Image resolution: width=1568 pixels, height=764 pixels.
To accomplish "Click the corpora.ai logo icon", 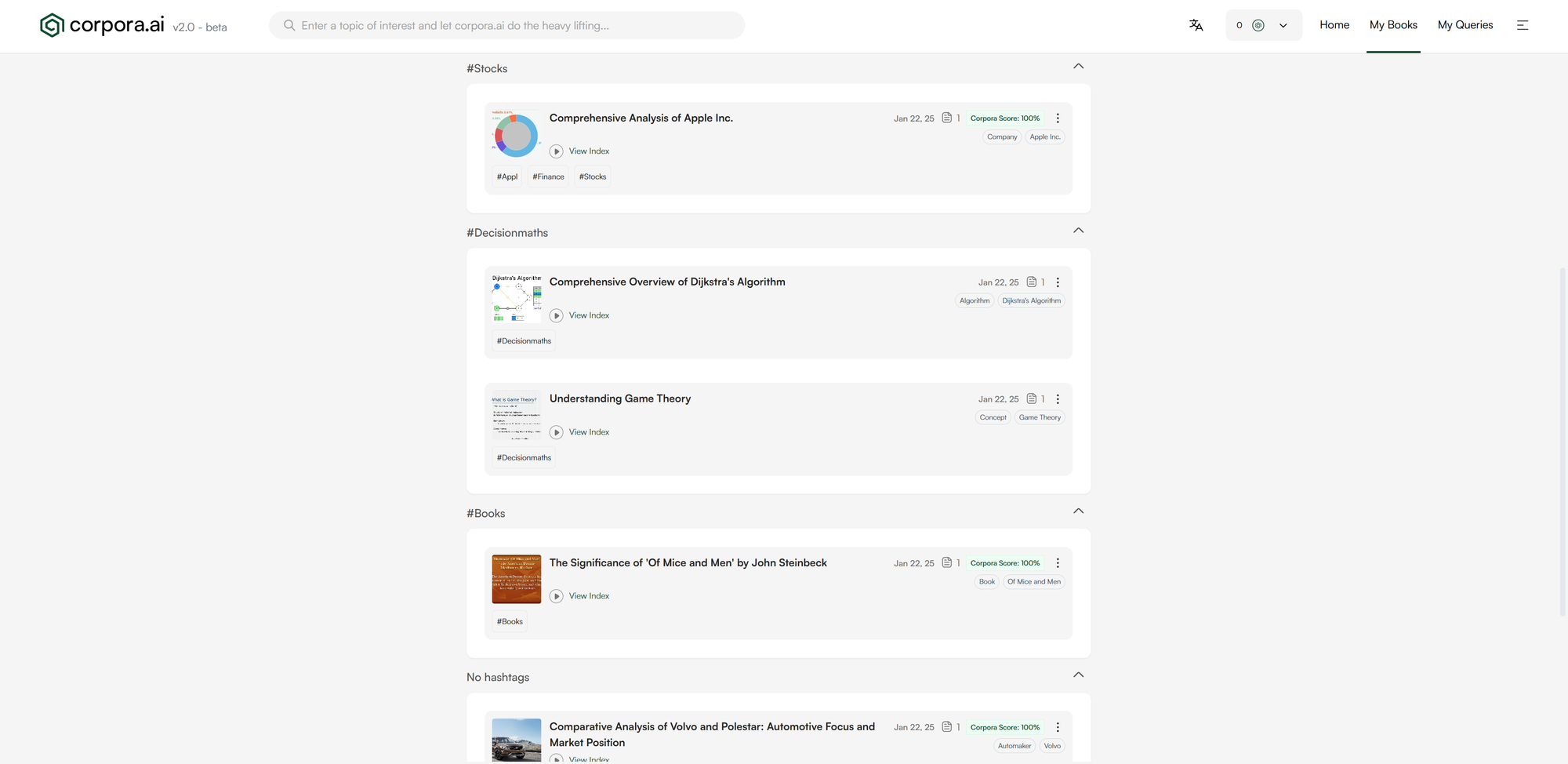I will [52, 25].
